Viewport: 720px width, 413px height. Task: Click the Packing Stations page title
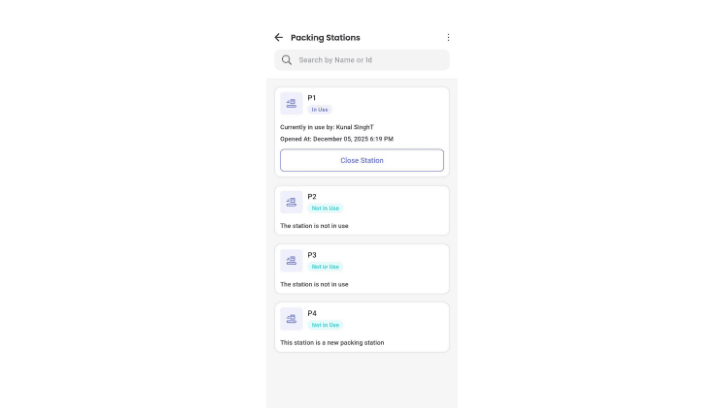(325, 38)
